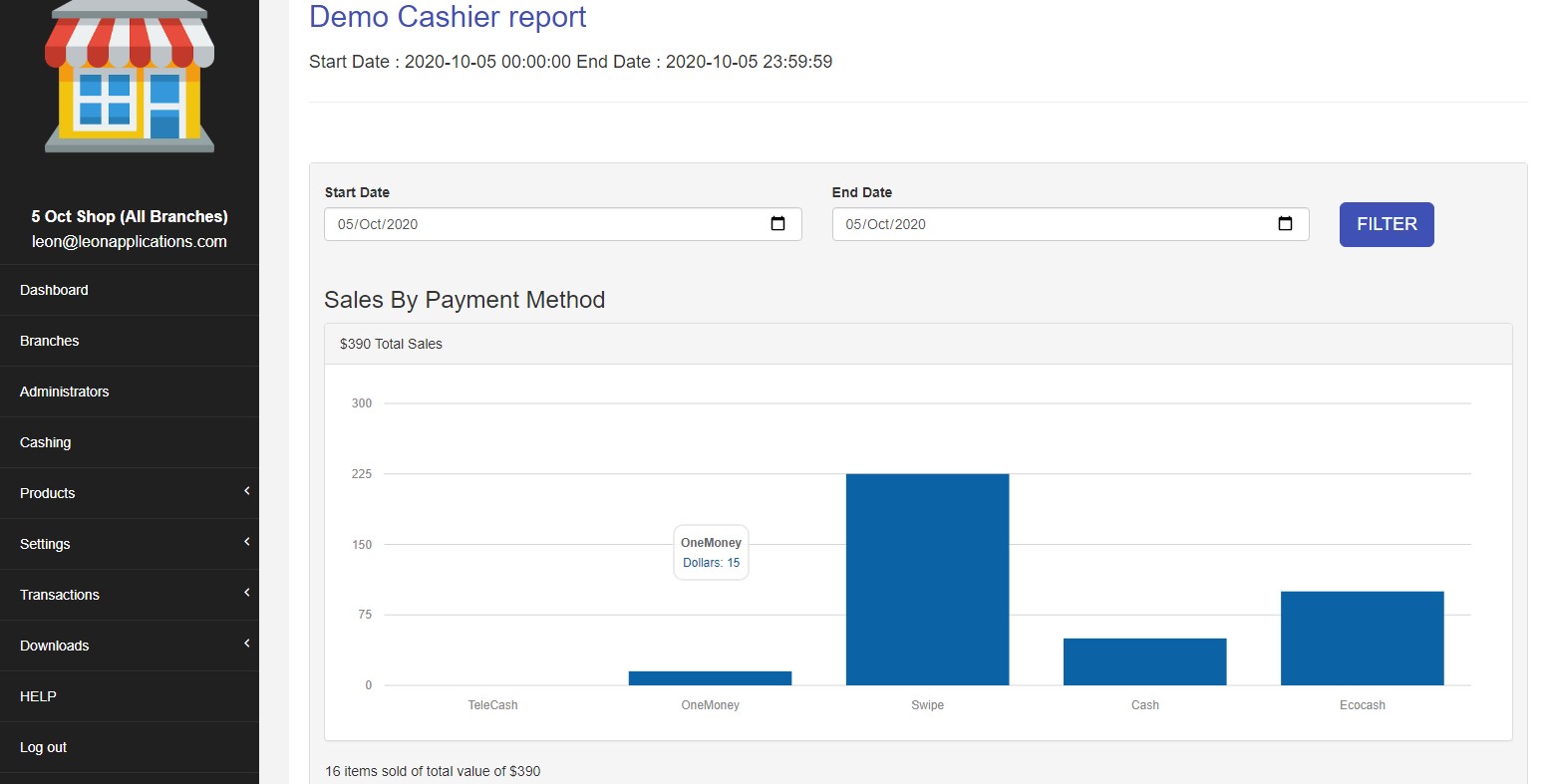The width and height of the screenshot is (1547, 784).
Task: Open the Dashboard menu item
Action: point(54,290)
